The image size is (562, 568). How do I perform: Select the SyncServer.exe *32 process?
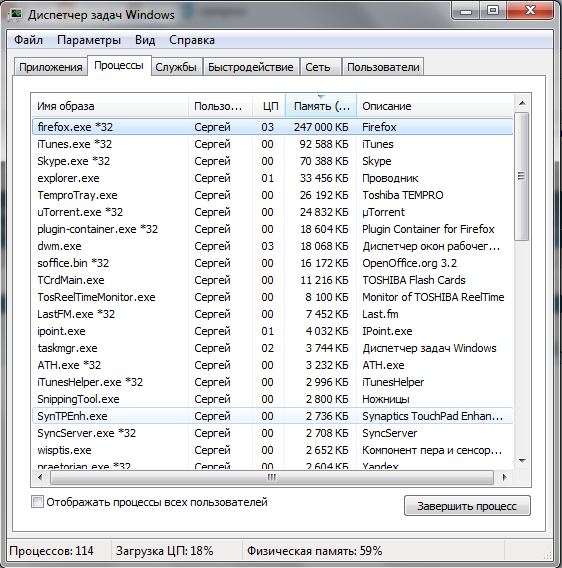pyautogui.click(x=272, y=433)
